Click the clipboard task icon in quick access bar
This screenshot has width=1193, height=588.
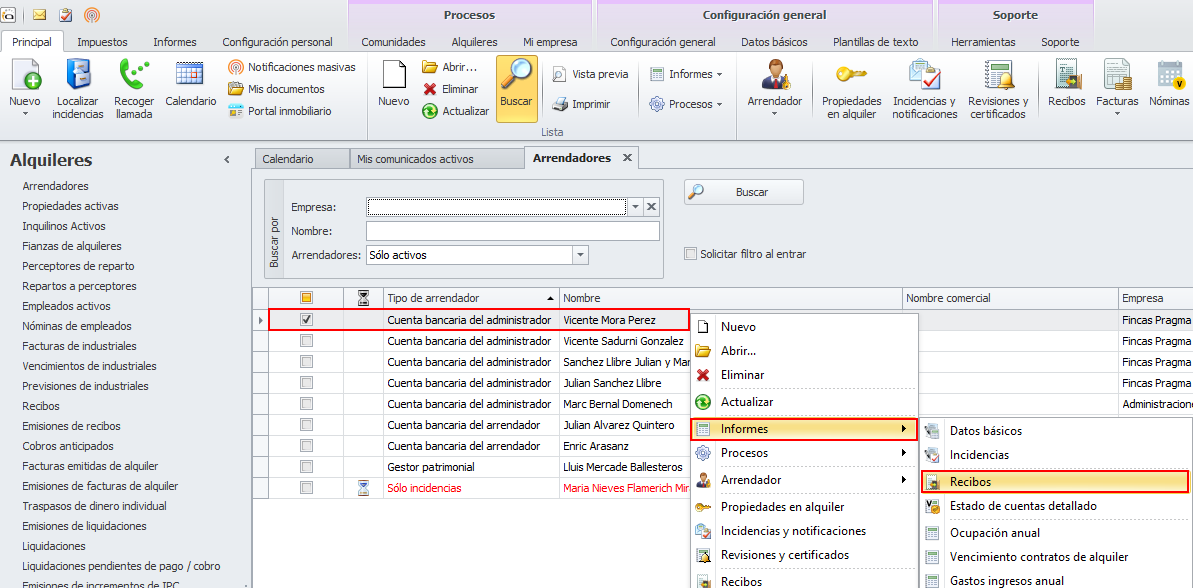(65, 14)
